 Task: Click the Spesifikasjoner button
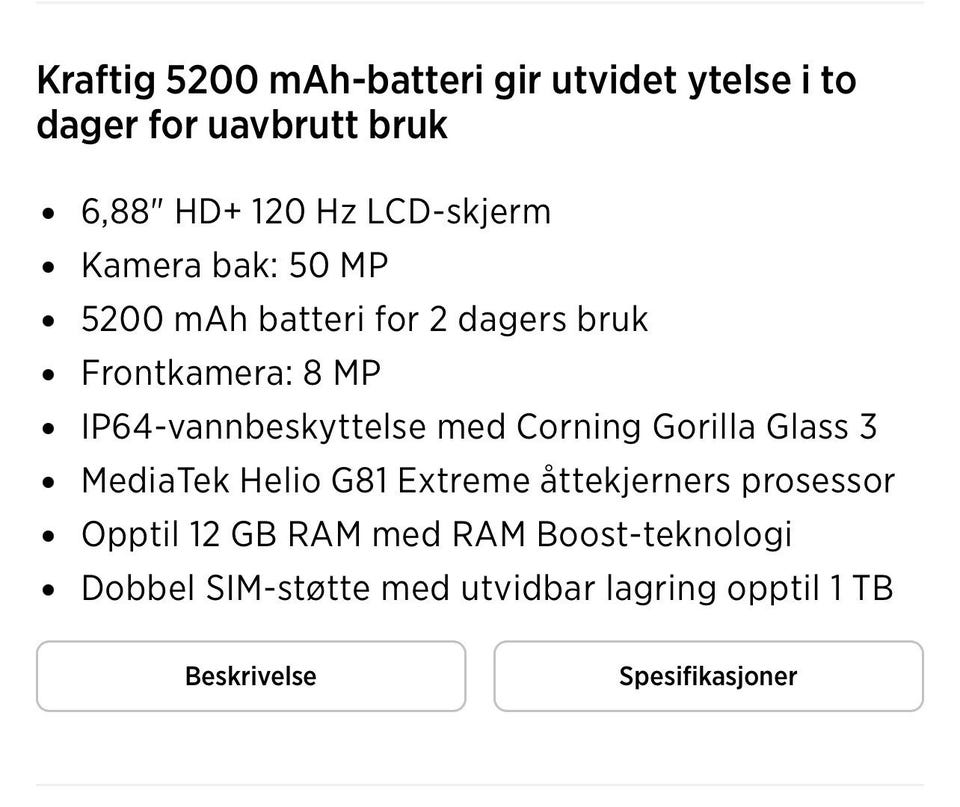707,676
